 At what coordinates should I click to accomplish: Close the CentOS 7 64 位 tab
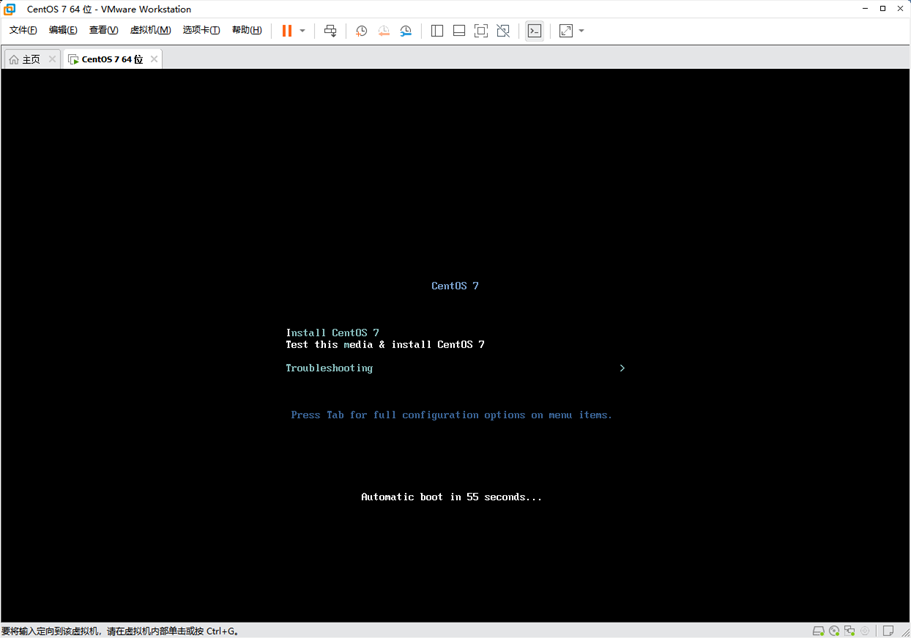(154, 59)
